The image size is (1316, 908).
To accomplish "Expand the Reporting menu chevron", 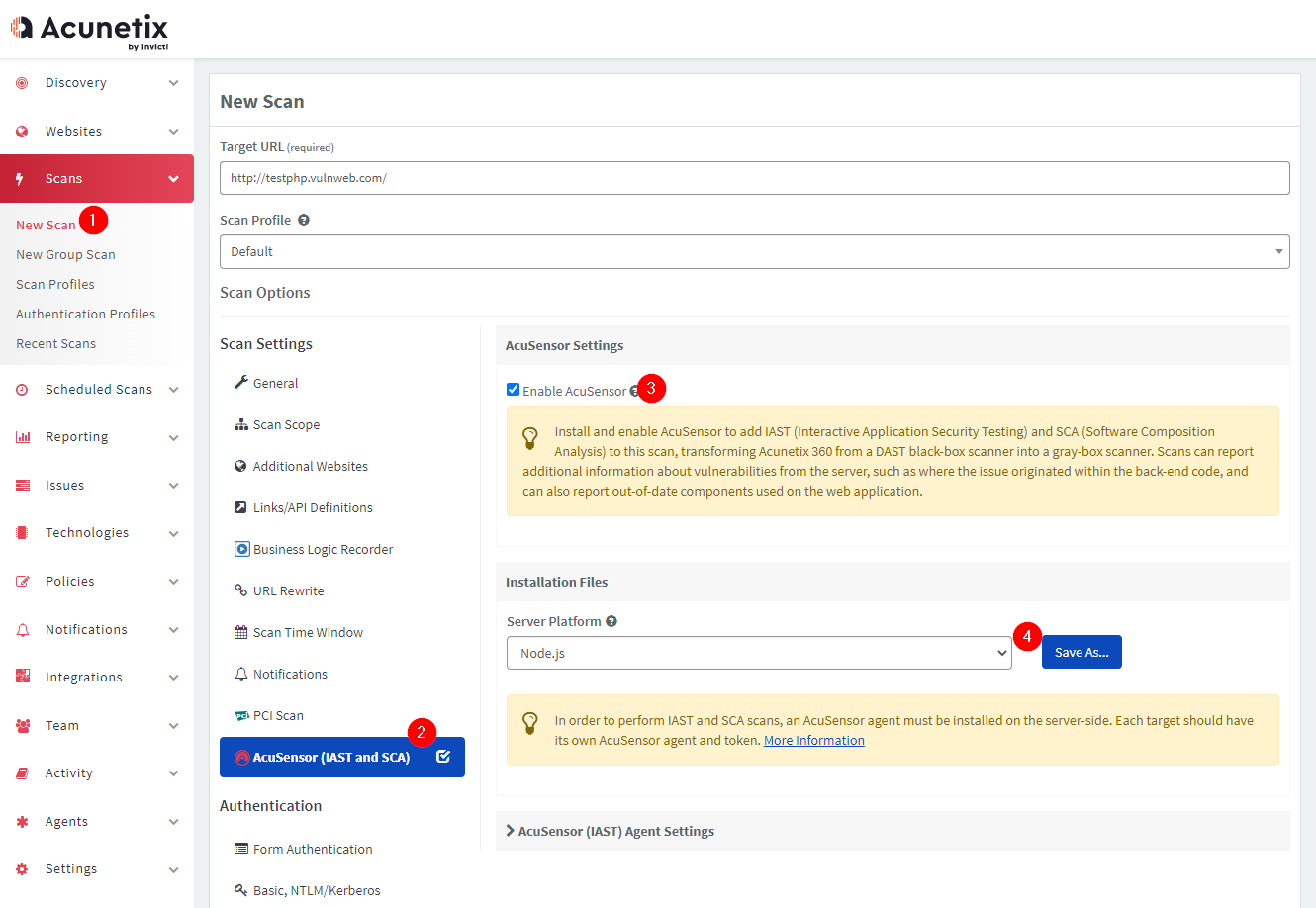I will pyautogui.click(x=173, y=437).
